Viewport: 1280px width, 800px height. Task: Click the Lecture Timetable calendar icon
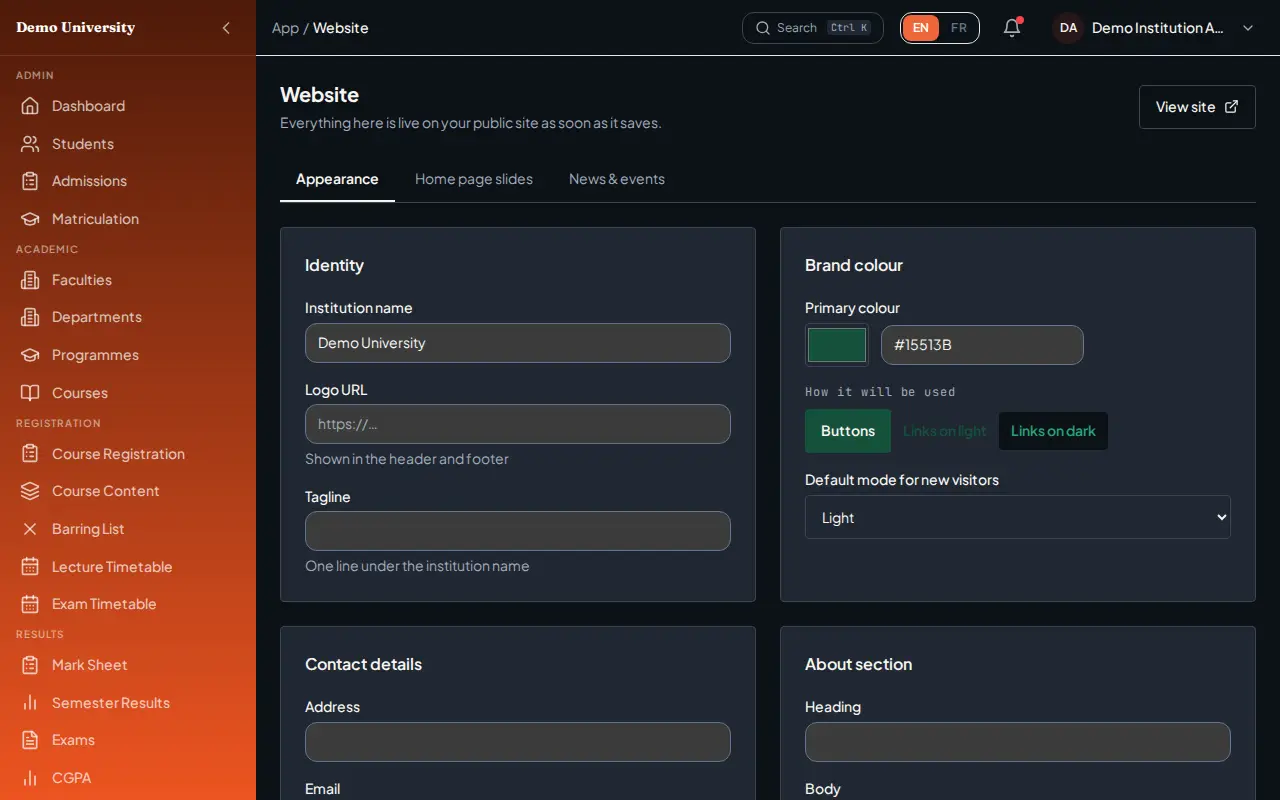pyautogui.click(x=30, y=567)
